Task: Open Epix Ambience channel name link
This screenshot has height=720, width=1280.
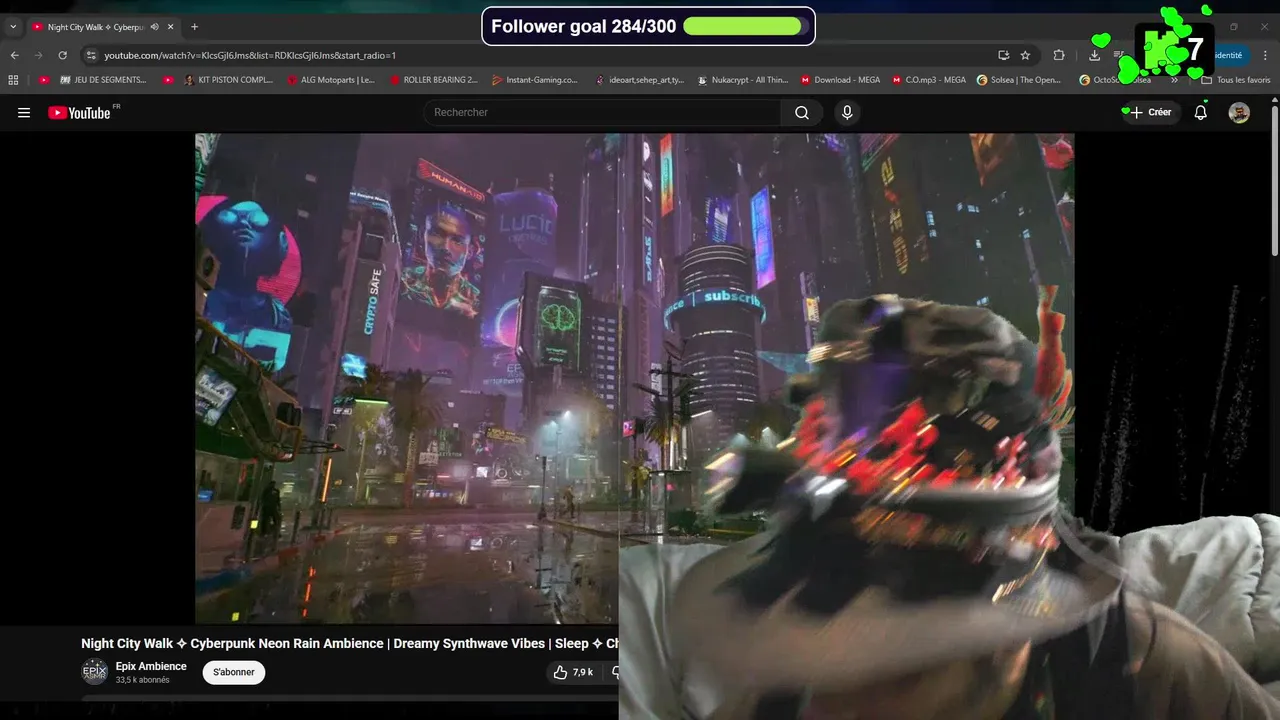Action: click(x=151, y=666)
